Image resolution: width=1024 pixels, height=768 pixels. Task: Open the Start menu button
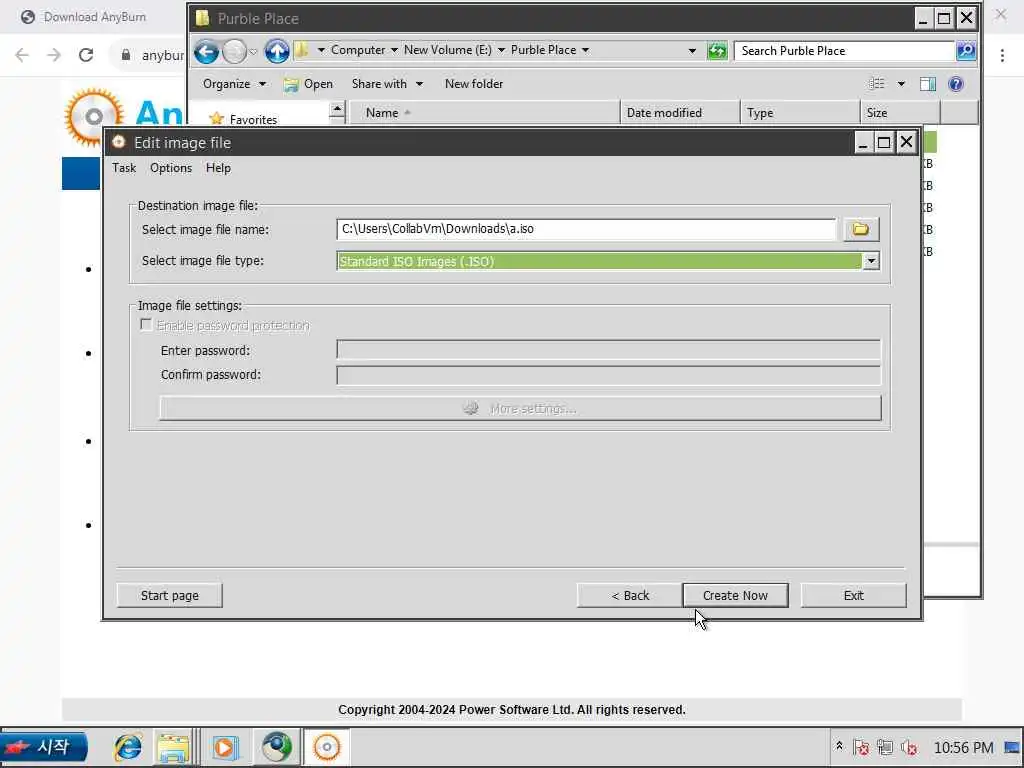point(44,747)
